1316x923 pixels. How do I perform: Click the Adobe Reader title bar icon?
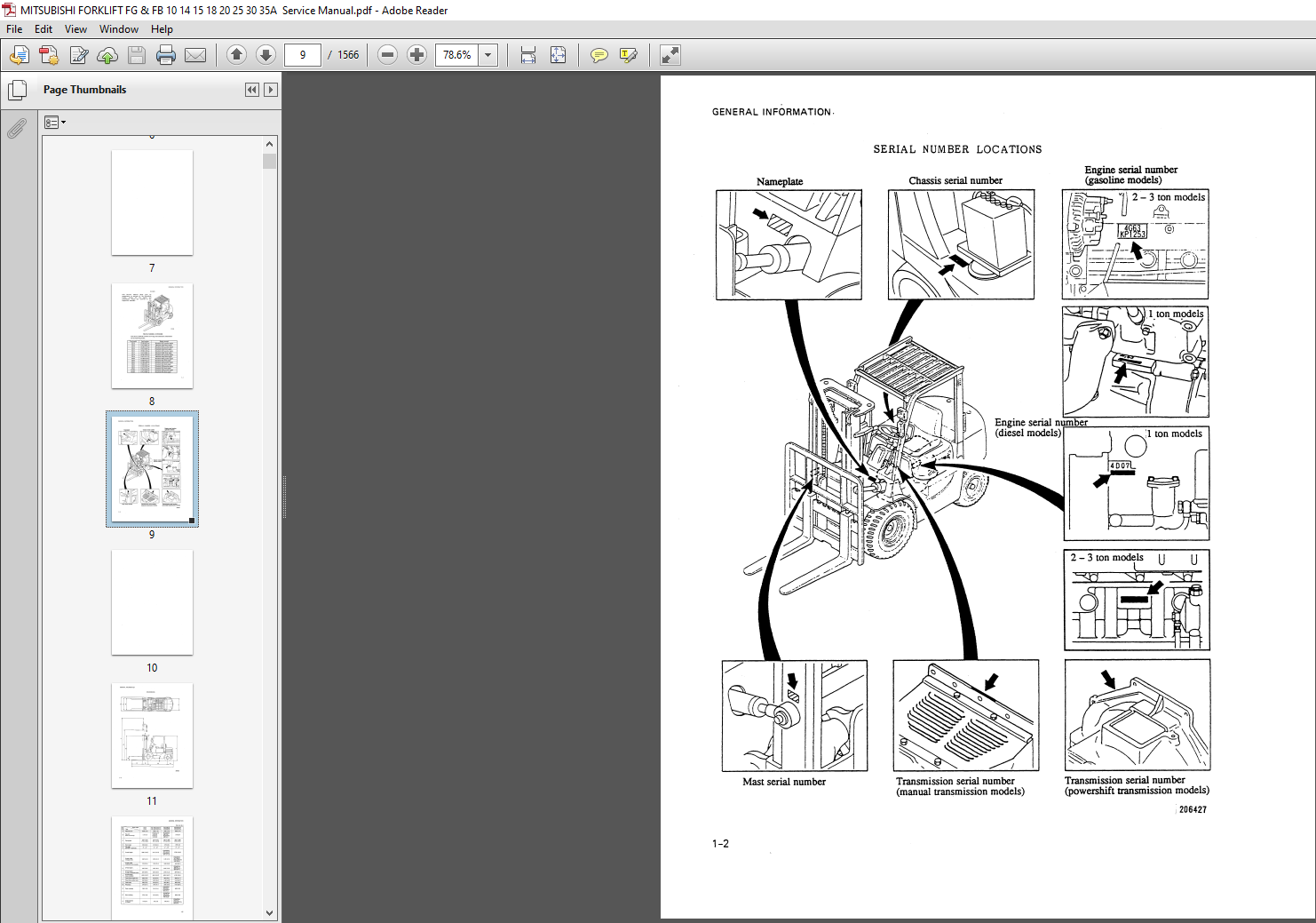coord(9,10)
